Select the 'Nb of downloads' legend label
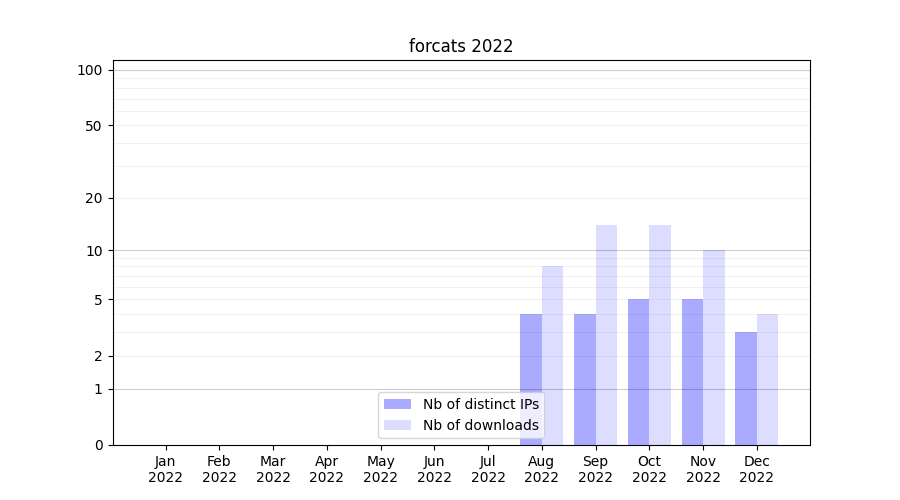Image resolution: width=900 pixels, height=500 pixels. (480, 425)
